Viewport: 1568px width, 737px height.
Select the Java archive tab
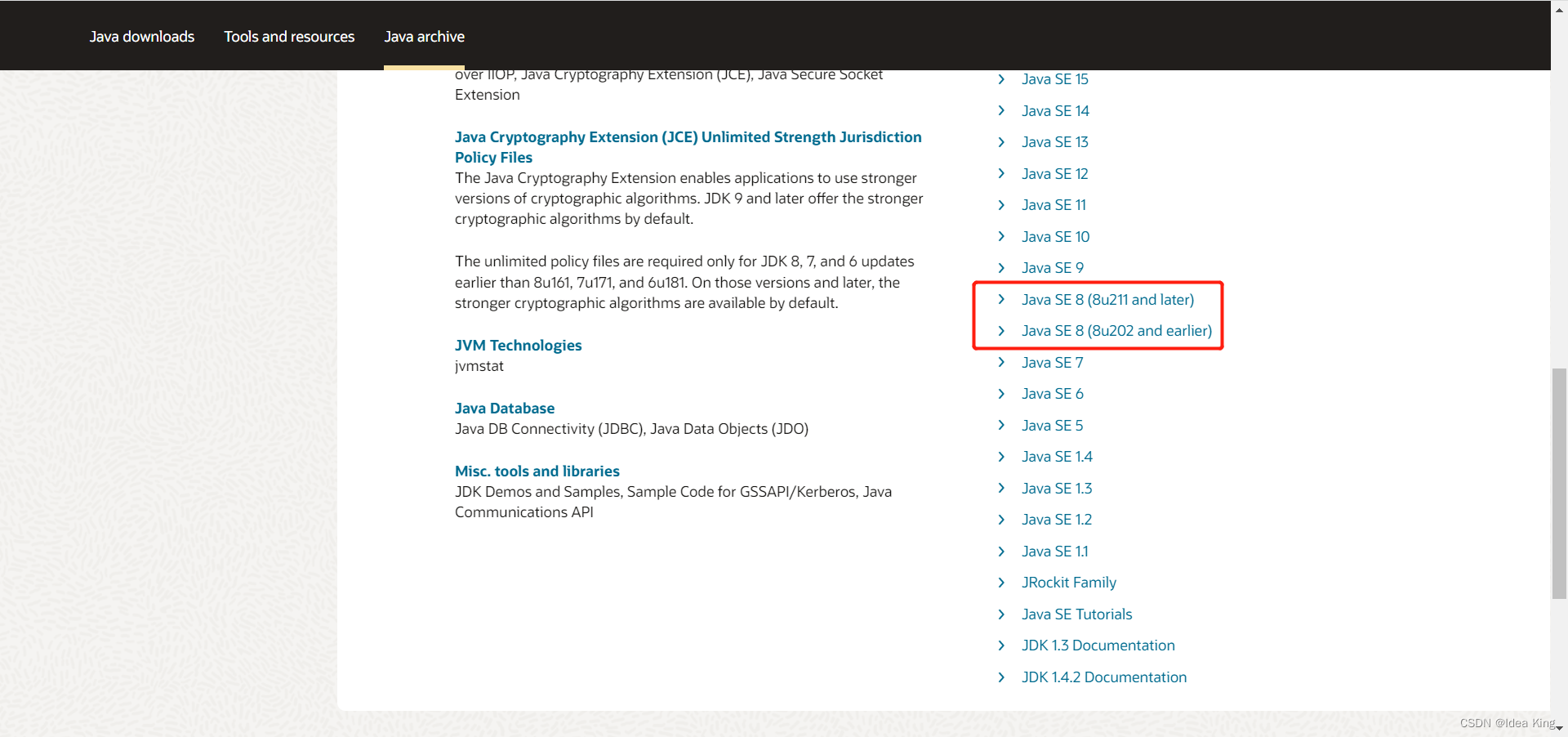[x=424, y=37]
